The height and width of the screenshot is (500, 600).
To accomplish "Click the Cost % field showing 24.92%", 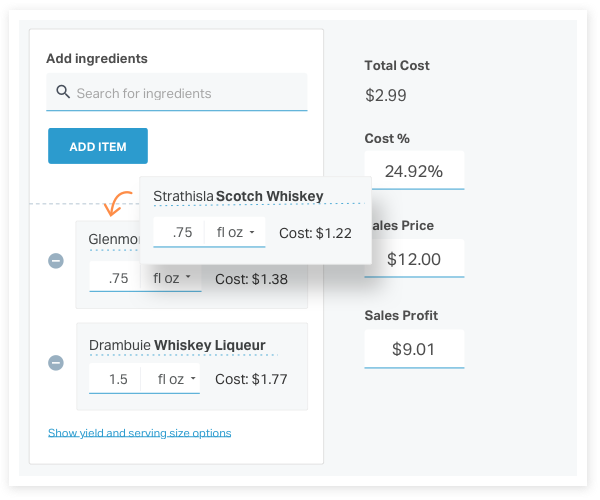I will (414, 171).
